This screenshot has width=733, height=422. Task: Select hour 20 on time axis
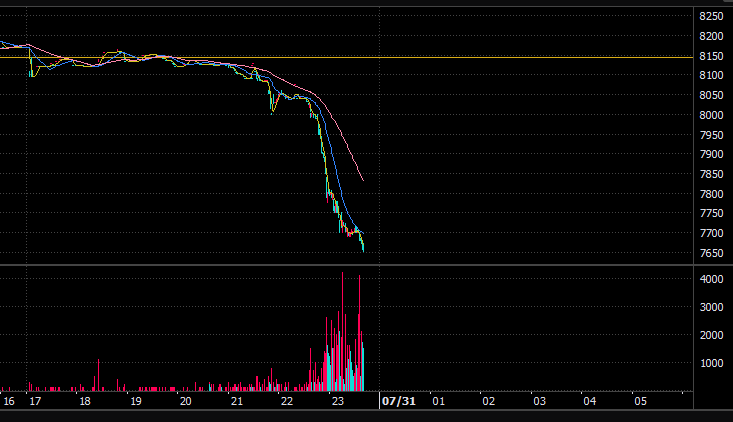click(x=186, y=401)
